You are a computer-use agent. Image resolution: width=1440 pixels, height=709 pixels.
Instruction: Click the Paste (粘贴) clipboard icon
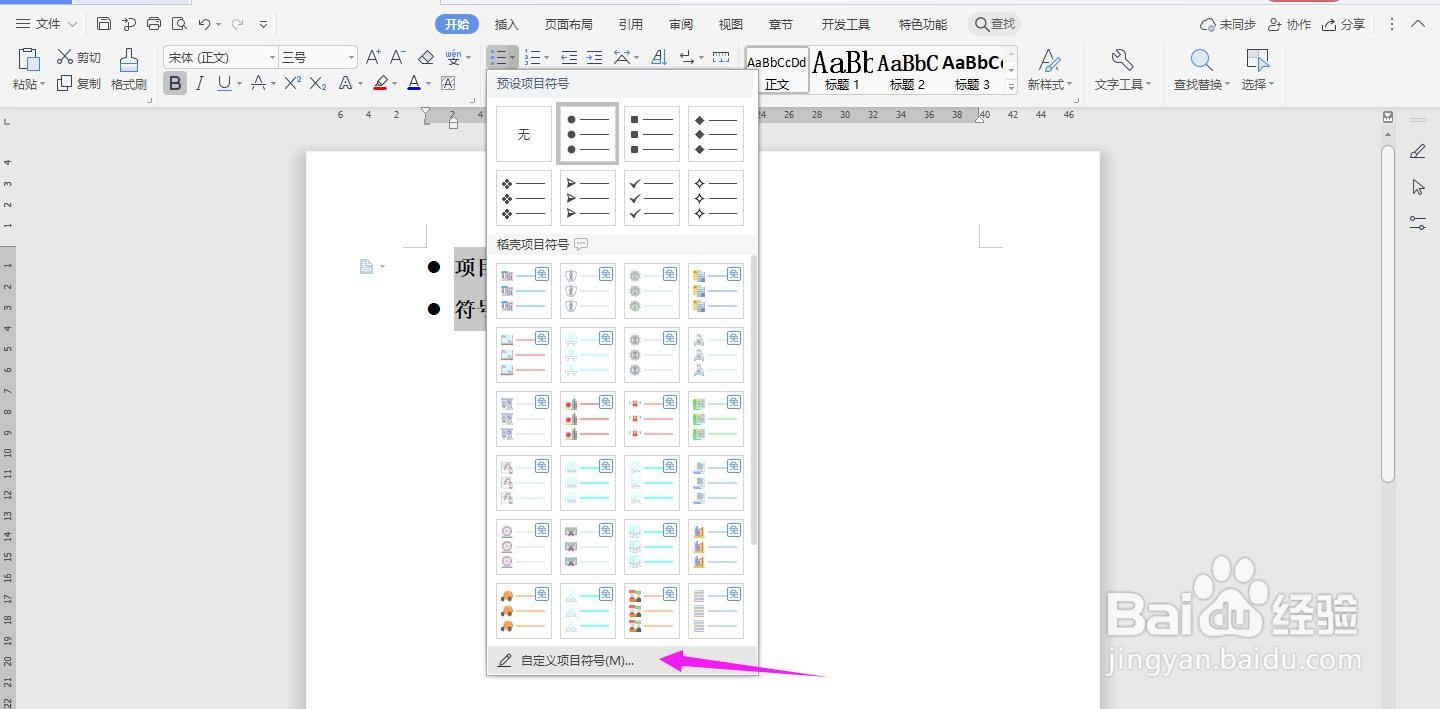[x=29, y=60]
